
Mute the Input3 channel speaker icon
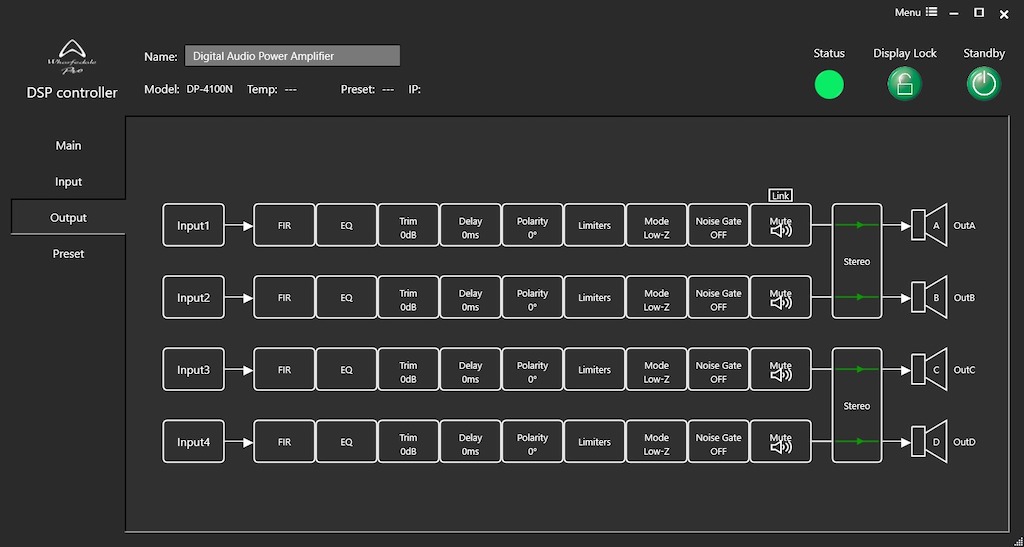[x=780, y=375]
